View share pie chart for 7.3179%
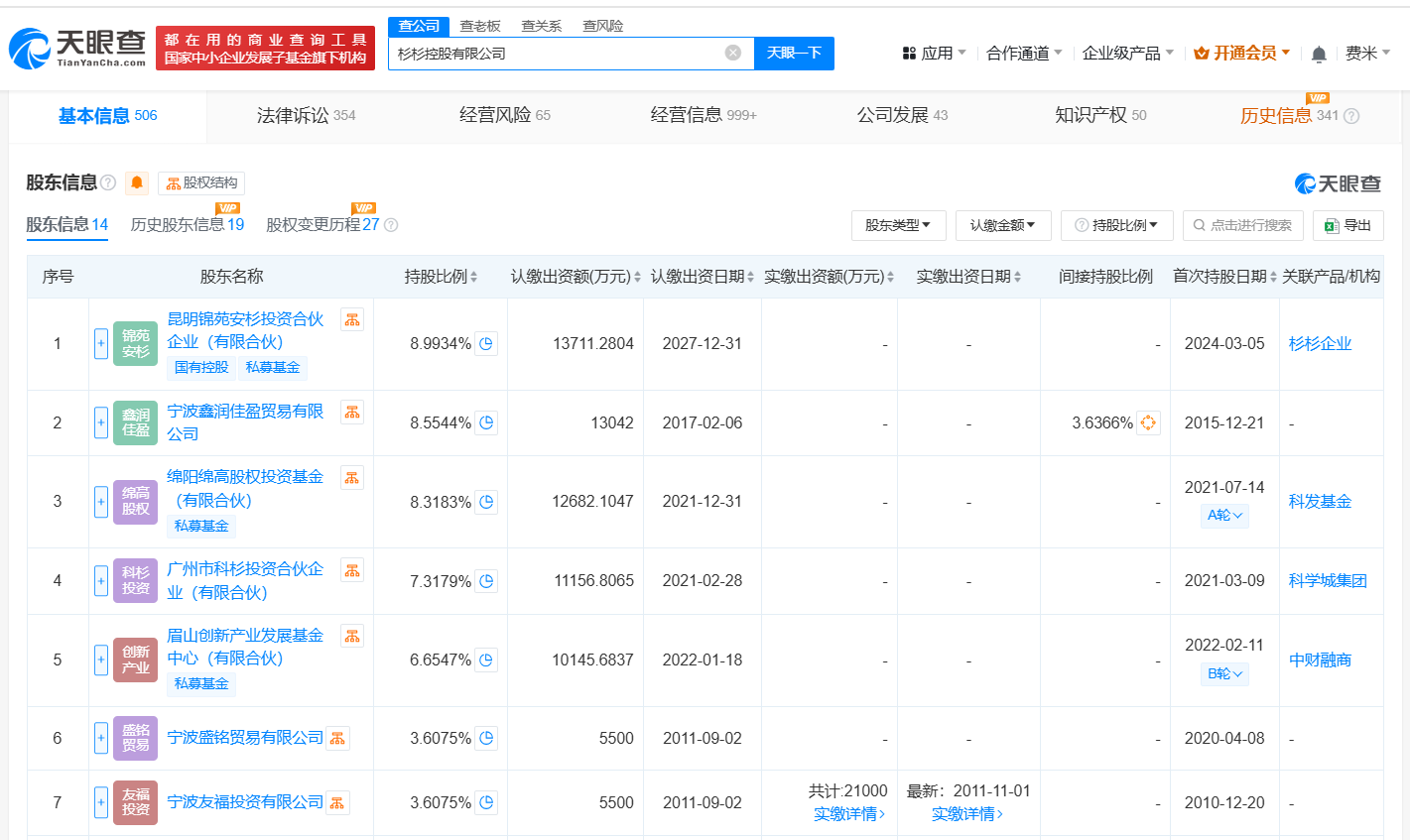The height and width of the screenshot is (840, 1410). [486, 581]
